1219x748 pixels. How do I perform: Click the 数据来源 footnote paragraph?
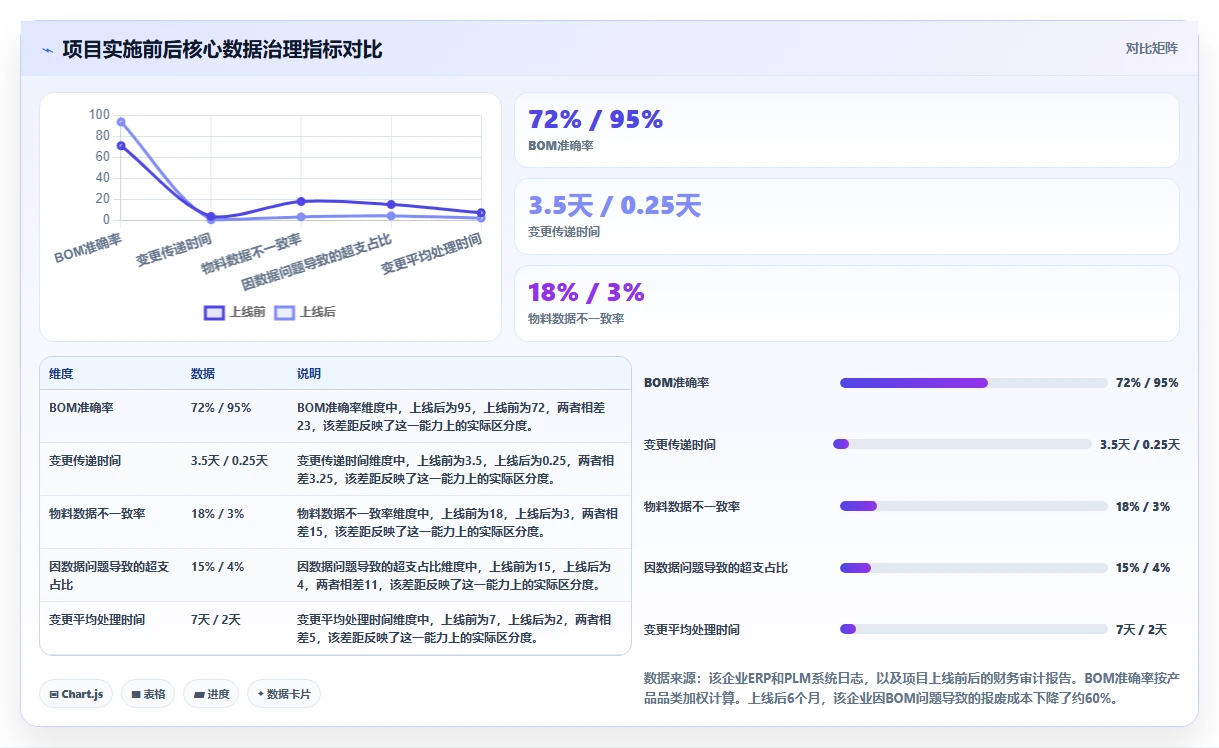tap(912, 688)
